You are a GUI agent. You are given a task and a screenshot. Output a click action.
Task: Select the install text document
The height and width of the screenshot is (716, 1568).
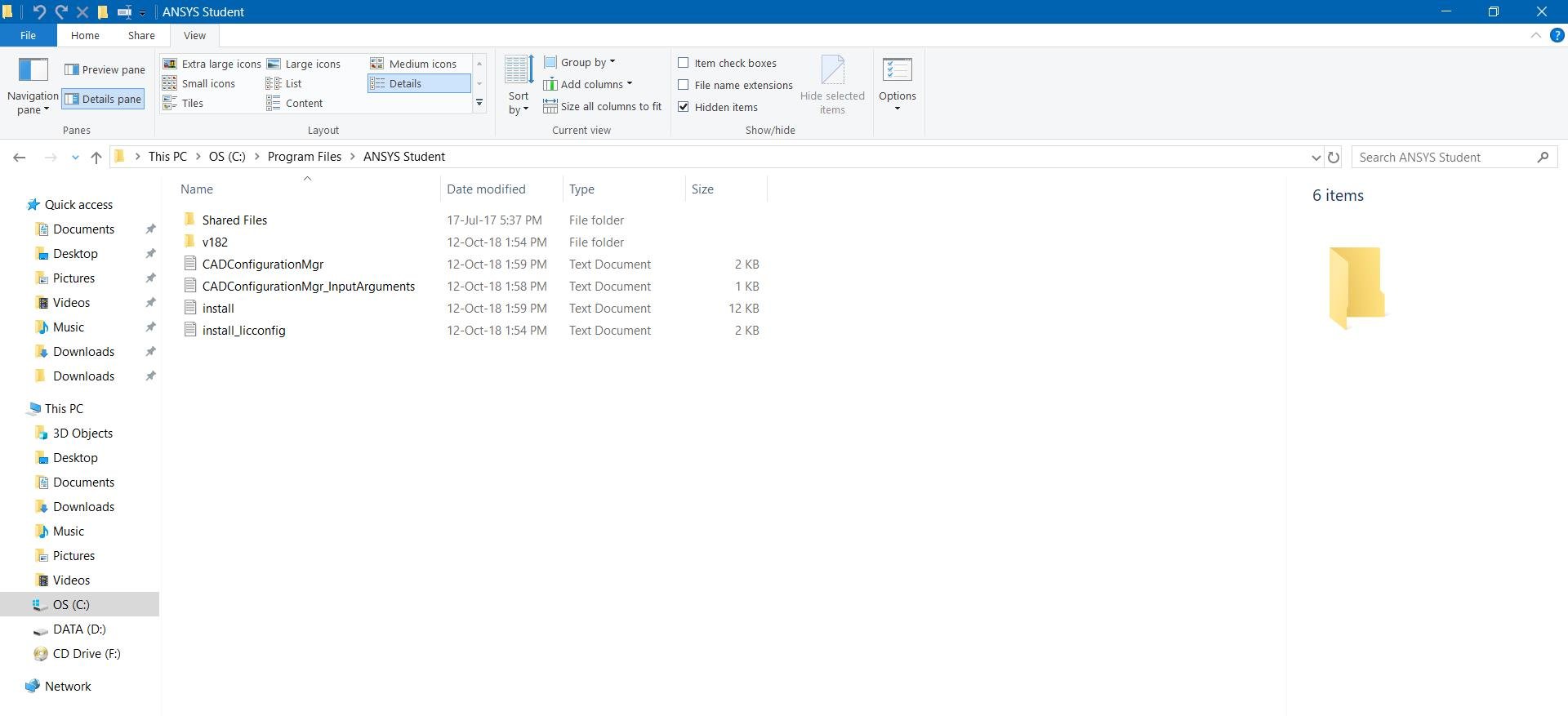coord(218,309)
